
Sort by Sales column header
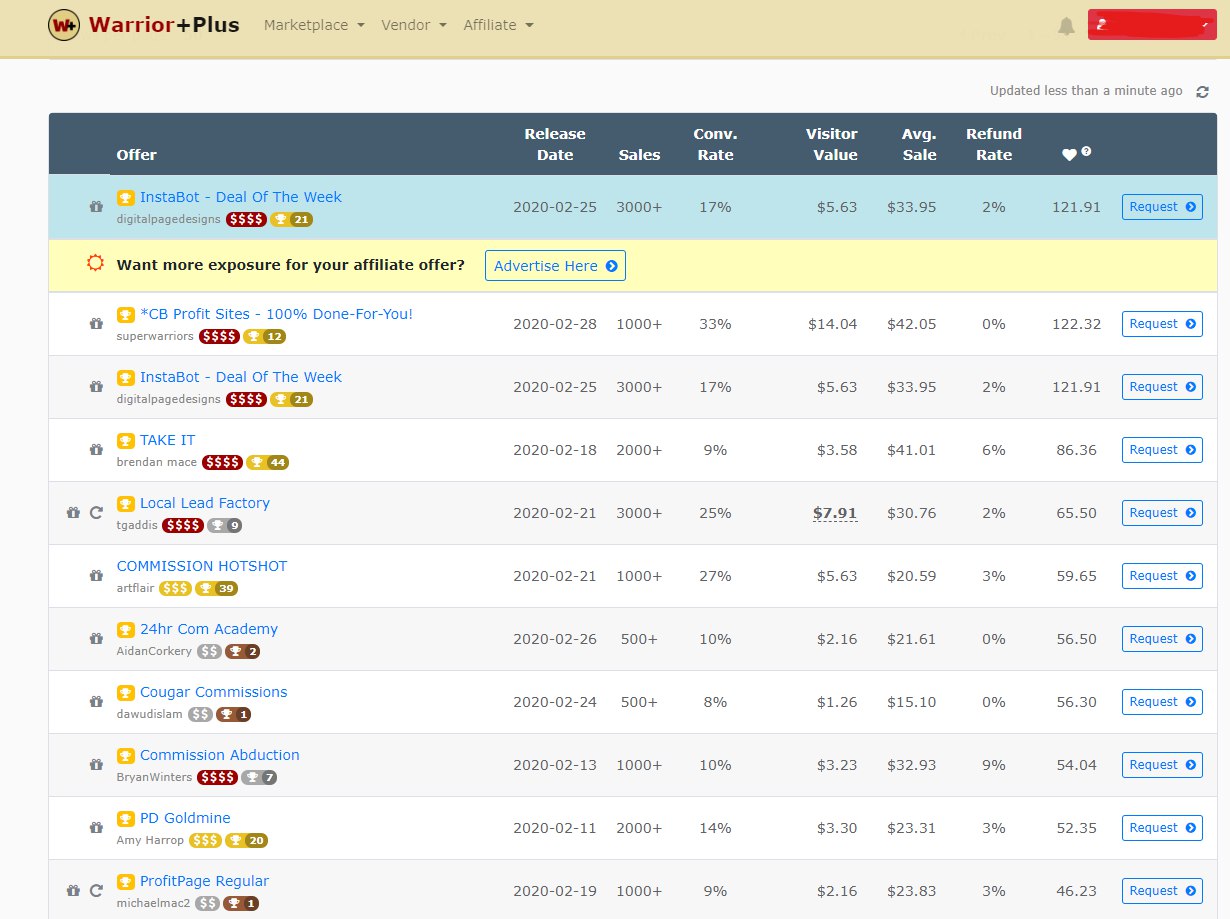coord(639,155)
